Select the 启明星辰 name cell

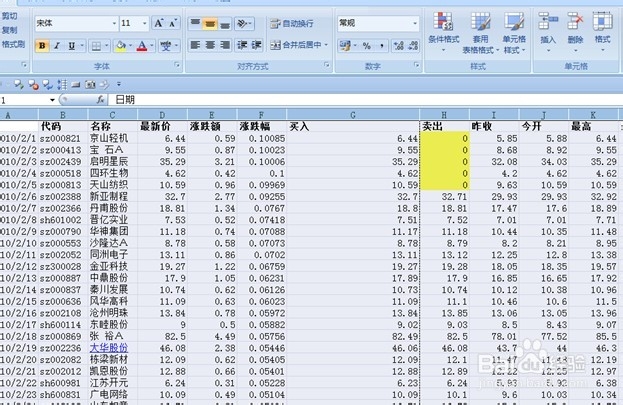[112, 161]
